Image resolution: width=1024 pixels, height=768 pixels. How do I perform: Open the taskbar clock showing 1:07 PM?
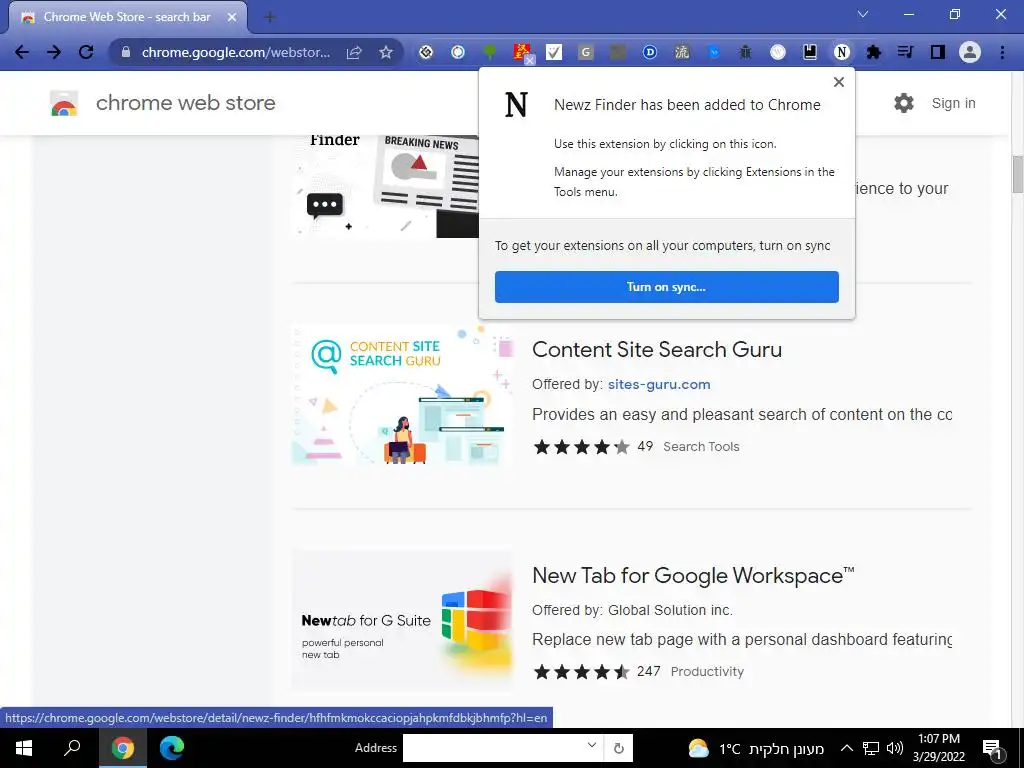(939, 748)
